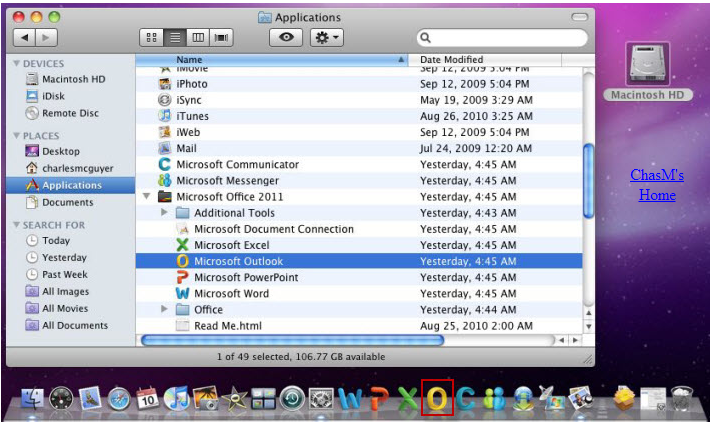The width and height of the screenshot is (713, 424).
Task: Open Spaces icon in the Dock
Action: point(263,399)
